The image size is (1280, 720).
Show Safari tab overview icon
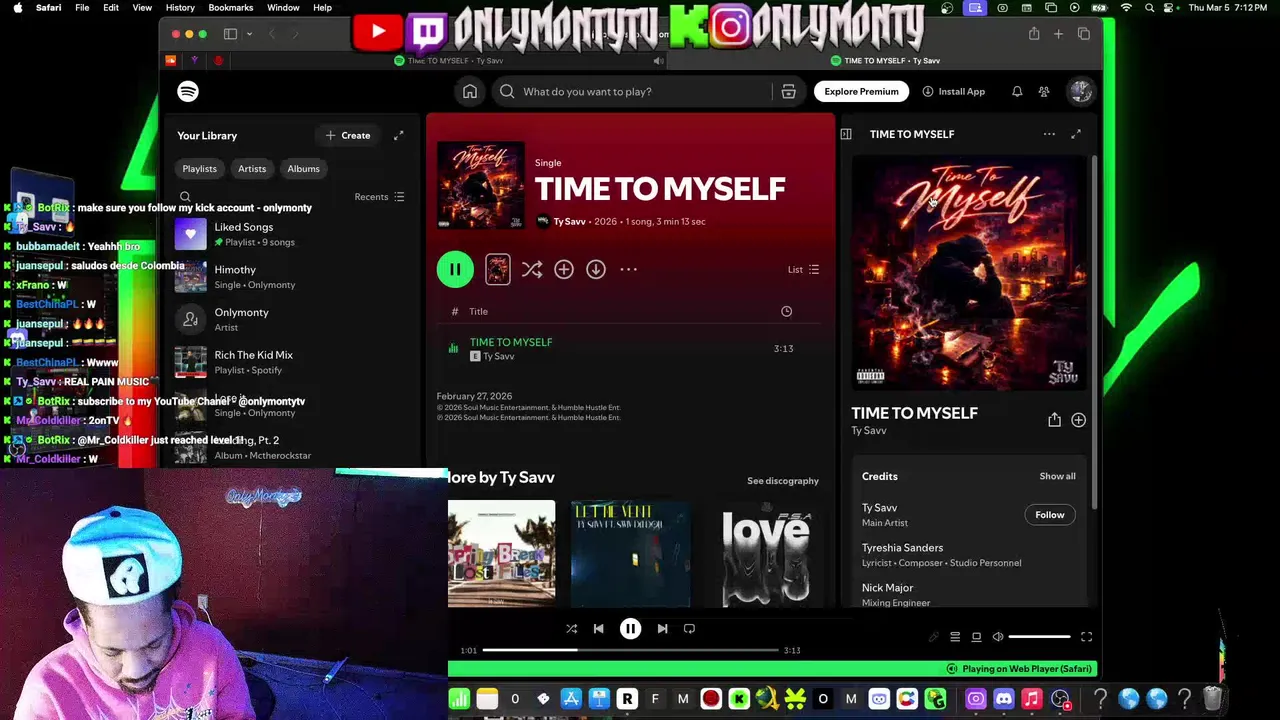(1083, 34)
